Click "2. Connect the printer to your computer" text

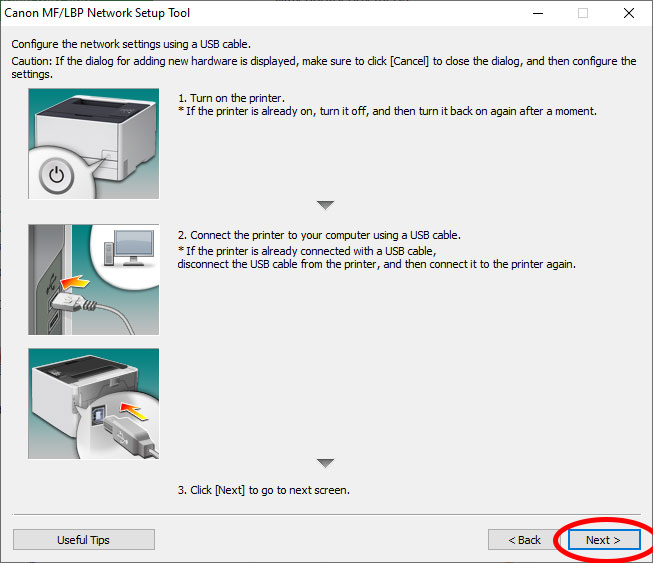pos(274,235)
